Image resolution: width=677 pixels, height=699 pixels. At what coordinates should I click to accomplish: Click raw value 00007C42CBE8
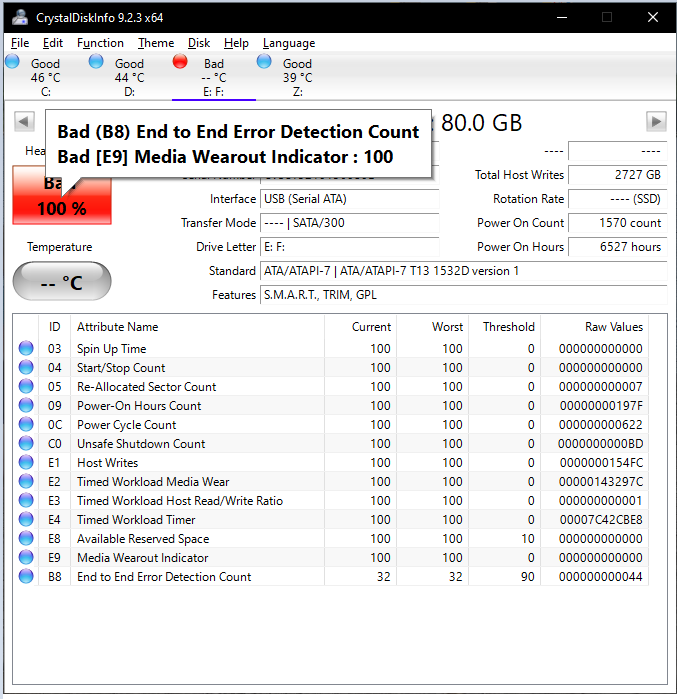click(601, 520)
